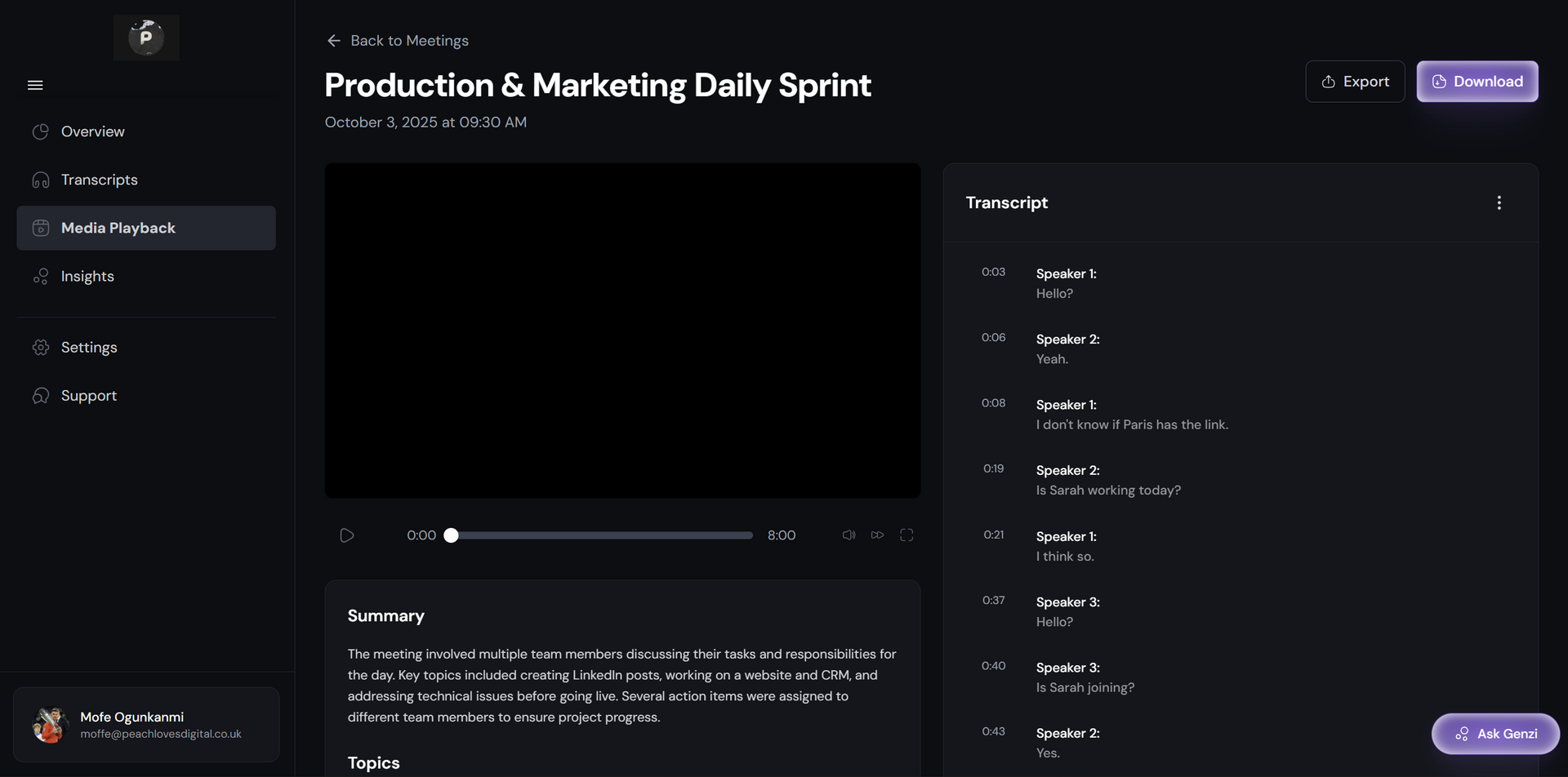Open the Settings page
Viewport: 1568px width, 777px height.
(88, 347)
